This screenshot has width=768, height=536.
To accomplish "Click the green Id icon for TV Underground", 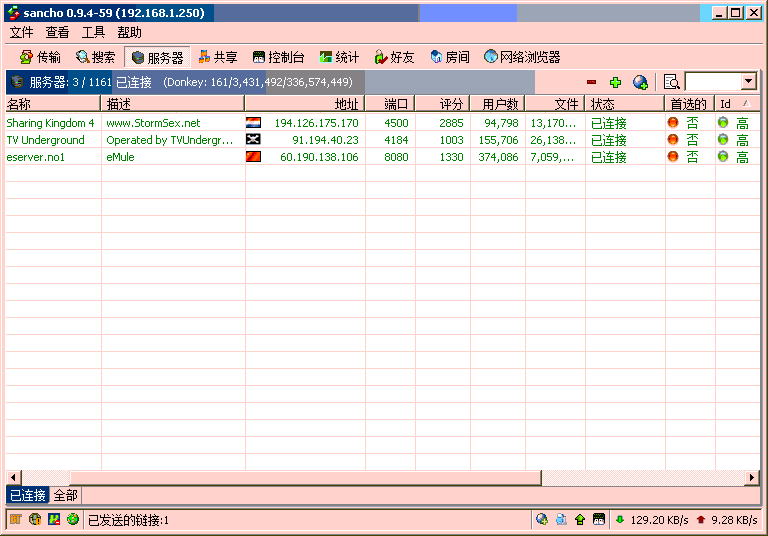I will pos(723,140).
